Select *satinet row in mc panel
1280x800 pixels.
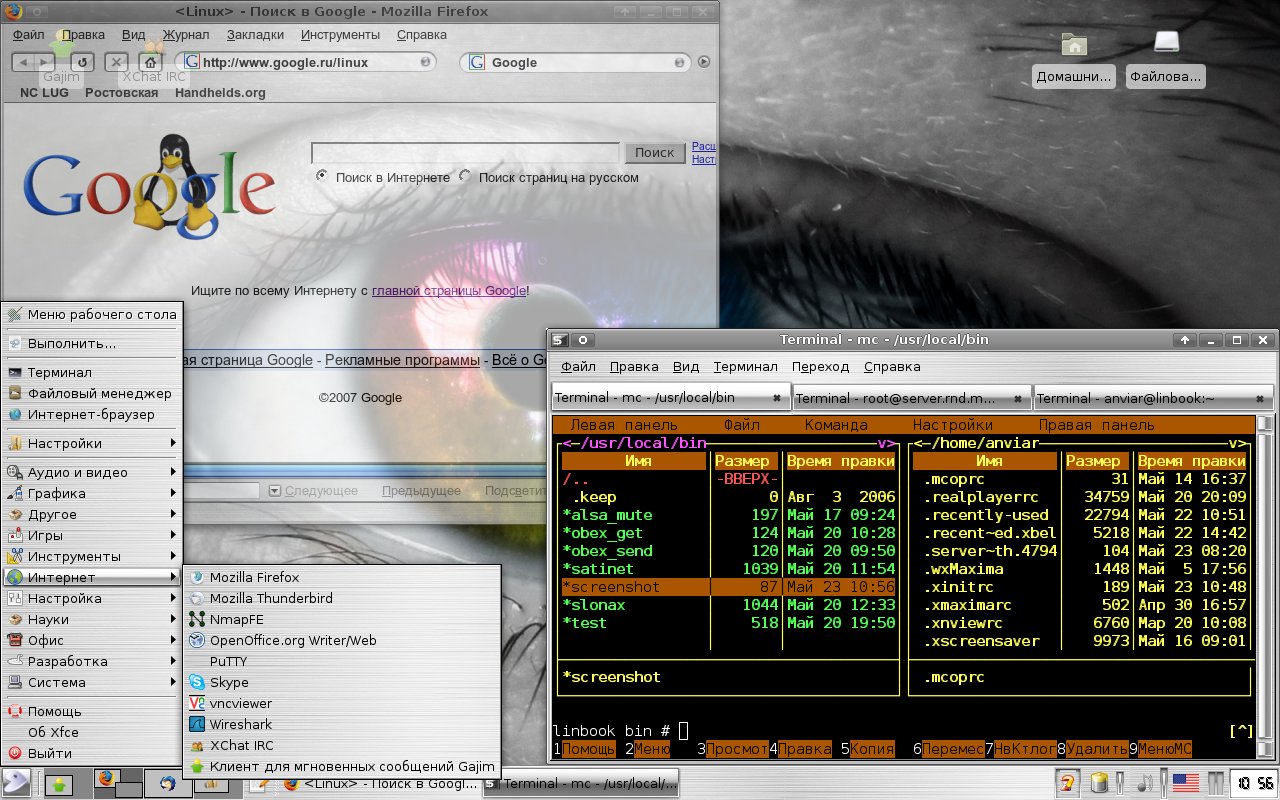click(727, 569)
